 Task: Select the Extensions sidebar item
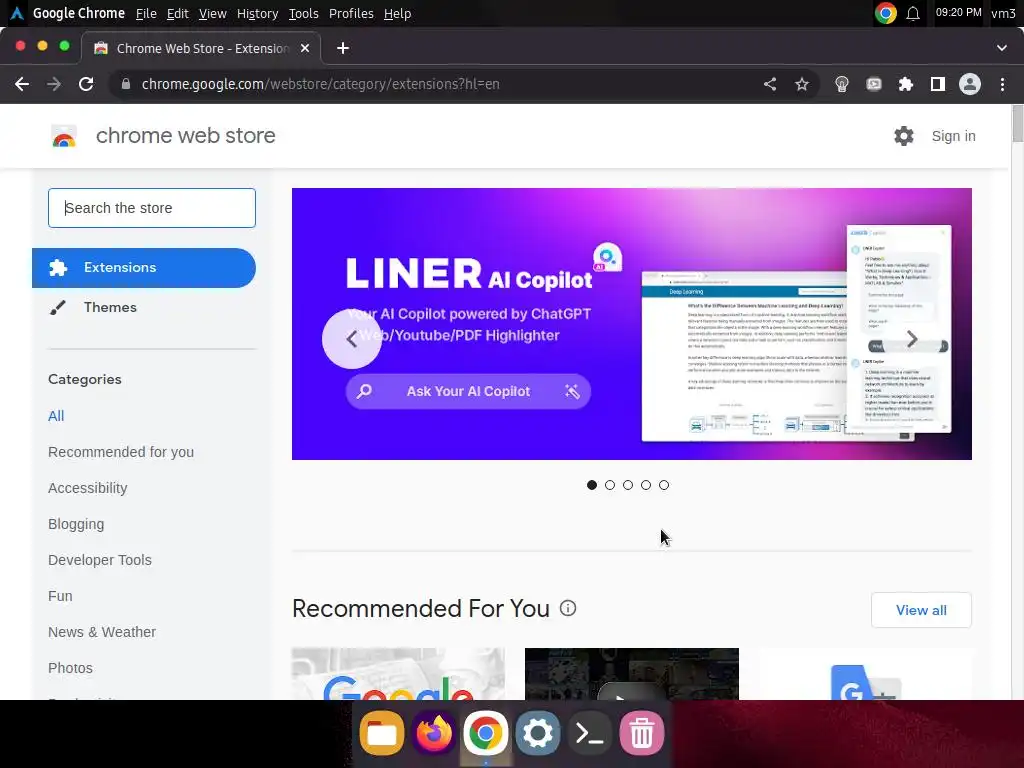[144, 268]
